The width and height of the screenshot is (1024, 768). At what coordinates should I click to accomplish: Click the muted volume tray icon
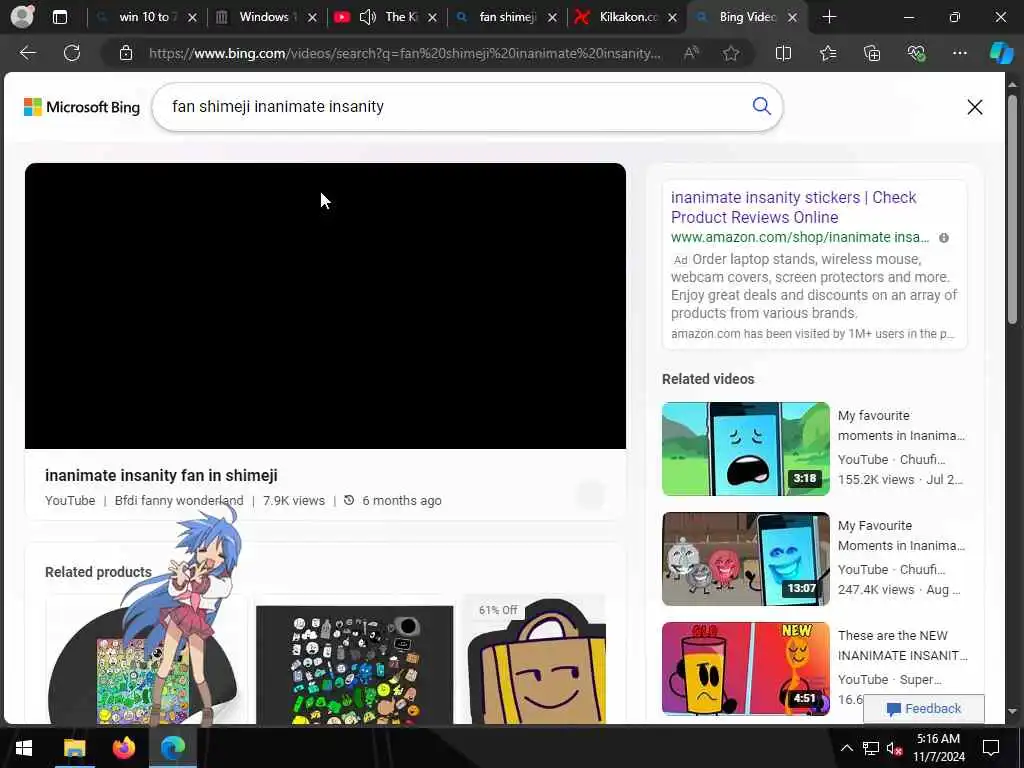(x=894, y=748)
